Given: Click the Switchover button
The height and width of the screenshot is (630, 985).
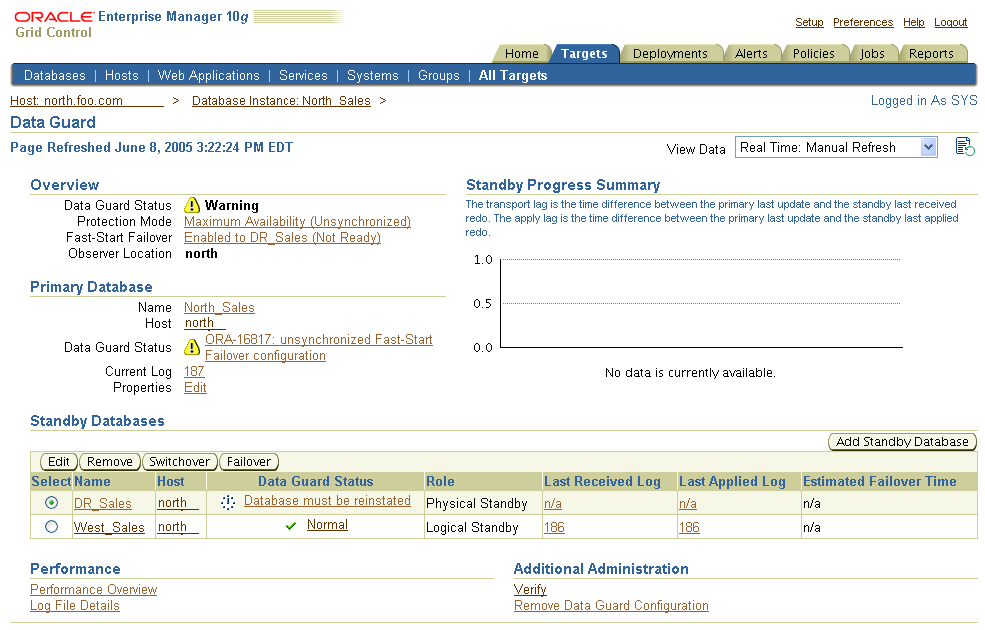Looking at the screenshot, I should [x=179, y=461].
